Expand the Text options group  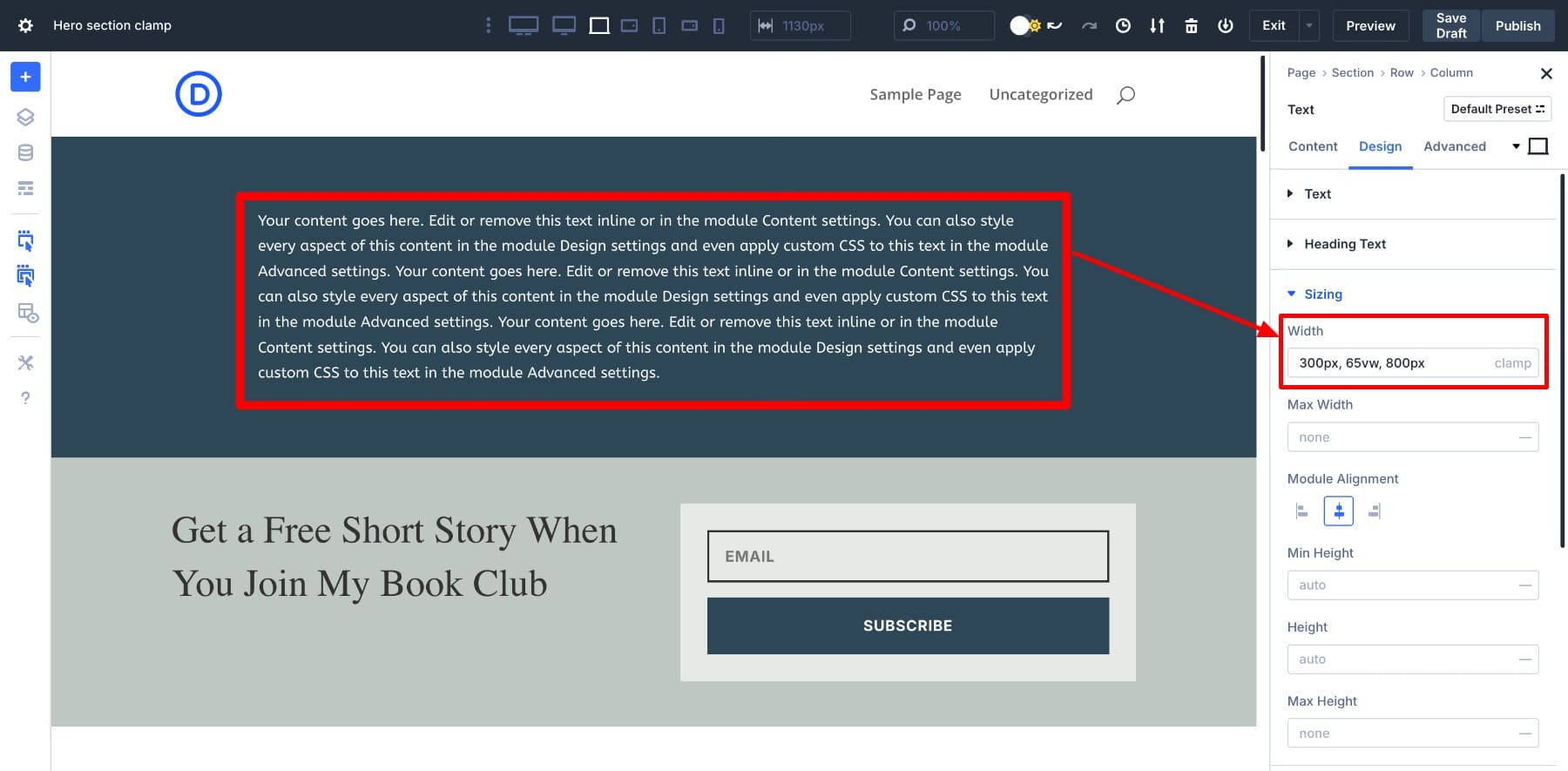1317,193
